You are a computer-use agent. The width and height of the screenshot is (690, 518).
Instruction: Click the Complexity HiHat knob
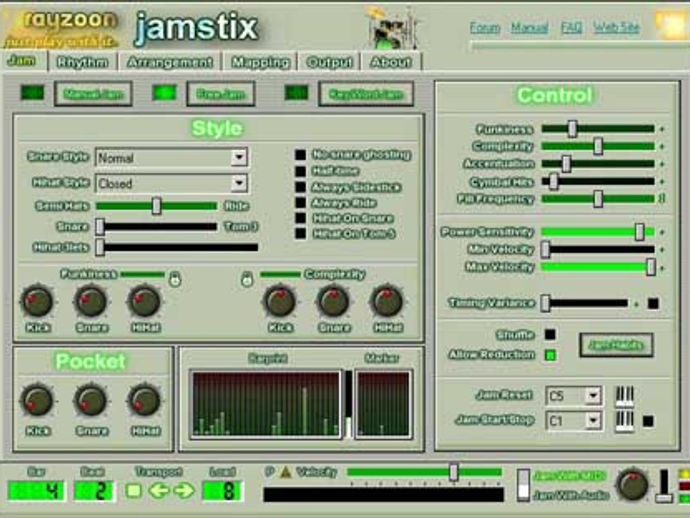pos(387,301)
